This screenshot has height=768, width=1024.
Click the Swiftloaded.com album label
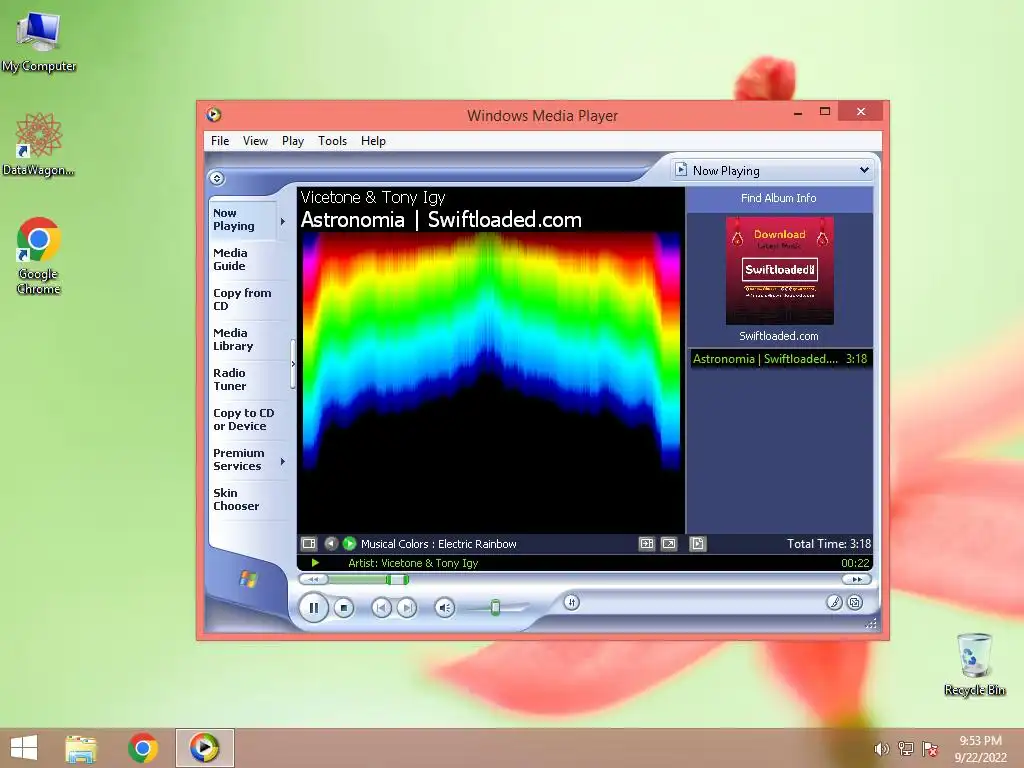coord(778,336)
